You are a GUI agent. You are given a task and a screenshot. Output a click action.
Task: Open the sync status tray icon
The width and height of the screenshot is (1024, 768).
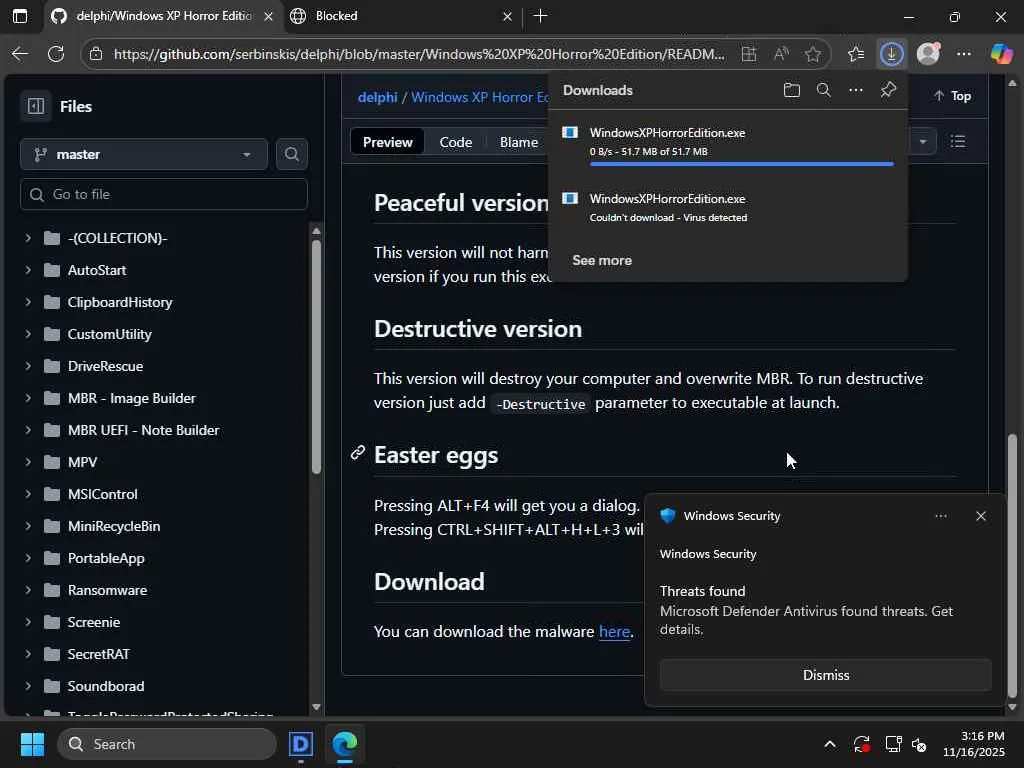pos(861,744)
